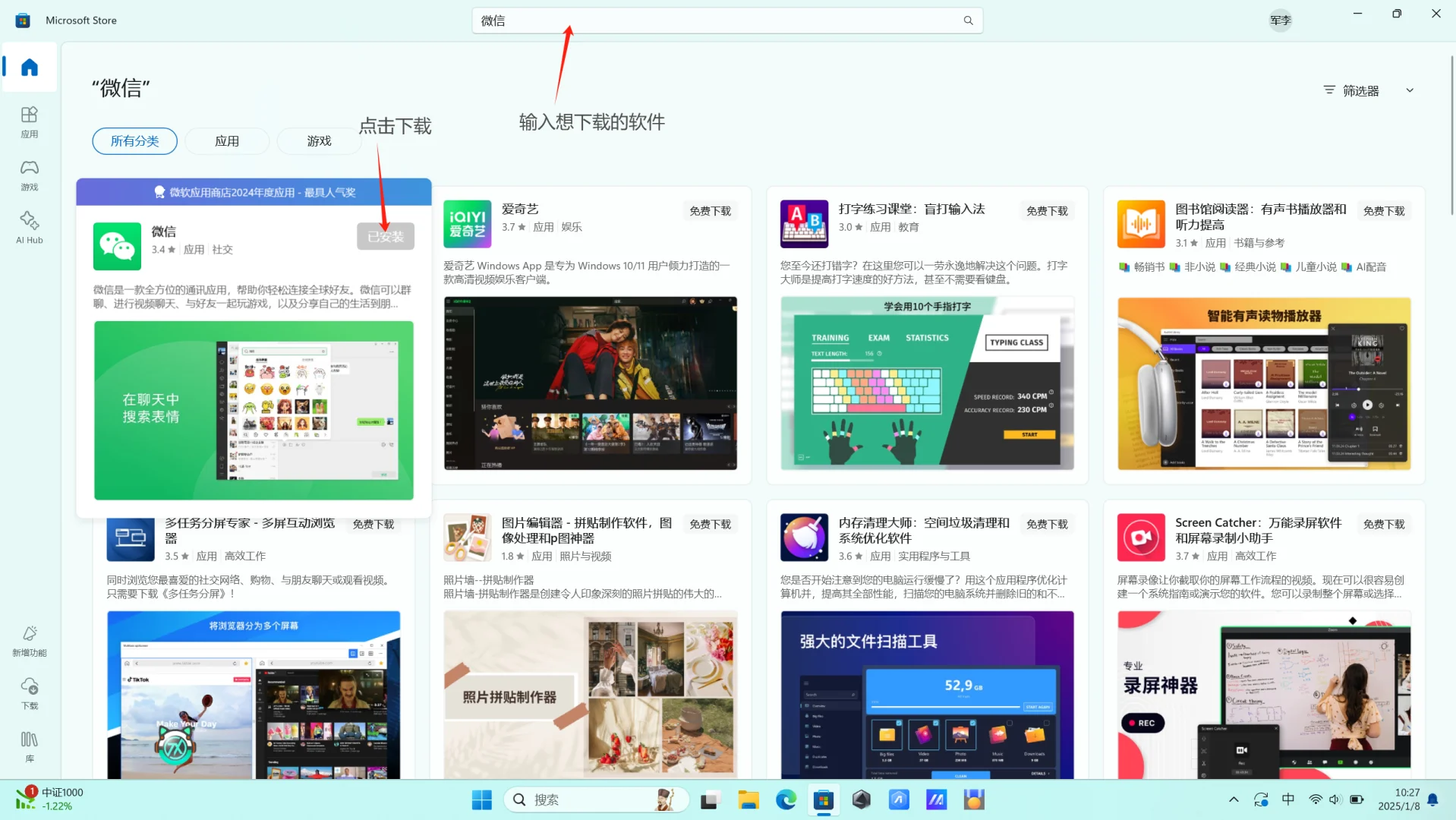Click the magnifier icon in the search bar
1456x820 pixels.
coord(968,20)
